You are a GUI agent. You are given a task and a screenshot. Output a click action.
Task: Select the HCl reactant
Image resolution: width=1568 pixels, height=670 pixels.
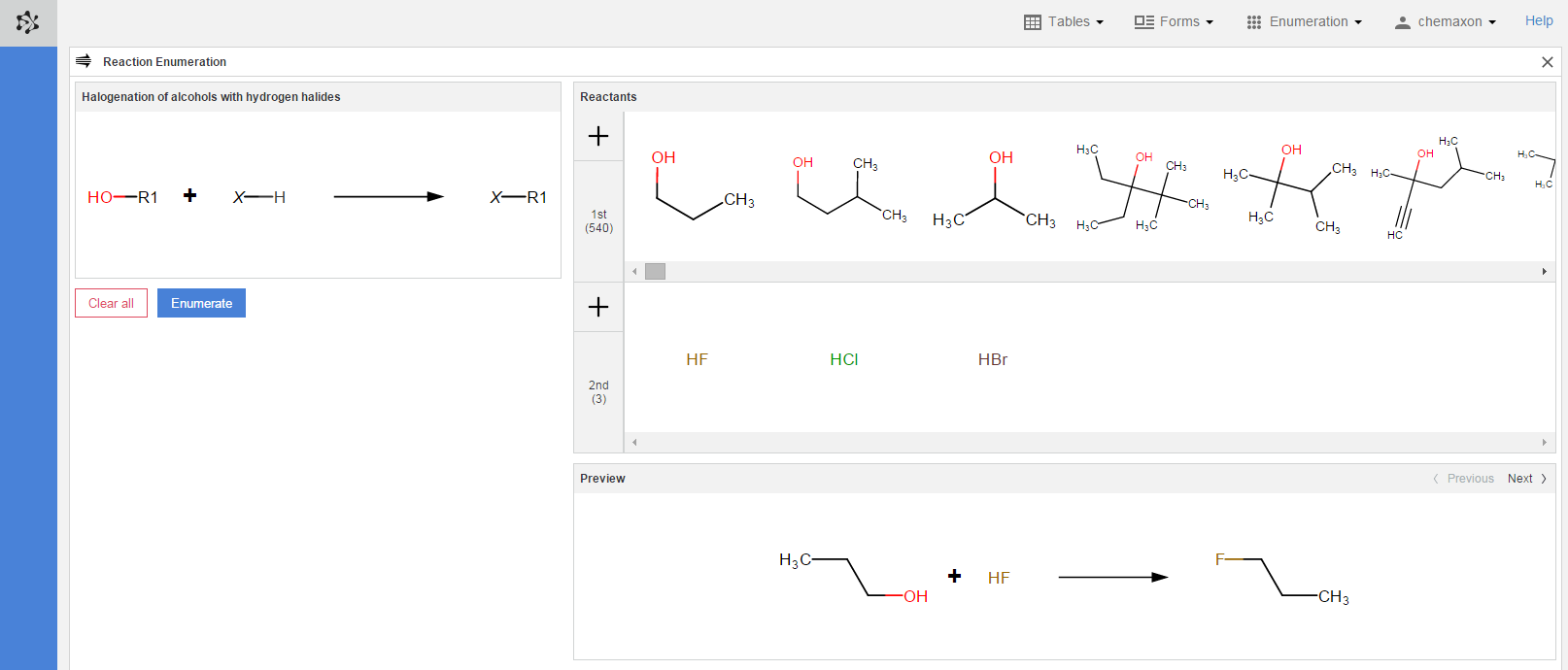pos(843,359)
